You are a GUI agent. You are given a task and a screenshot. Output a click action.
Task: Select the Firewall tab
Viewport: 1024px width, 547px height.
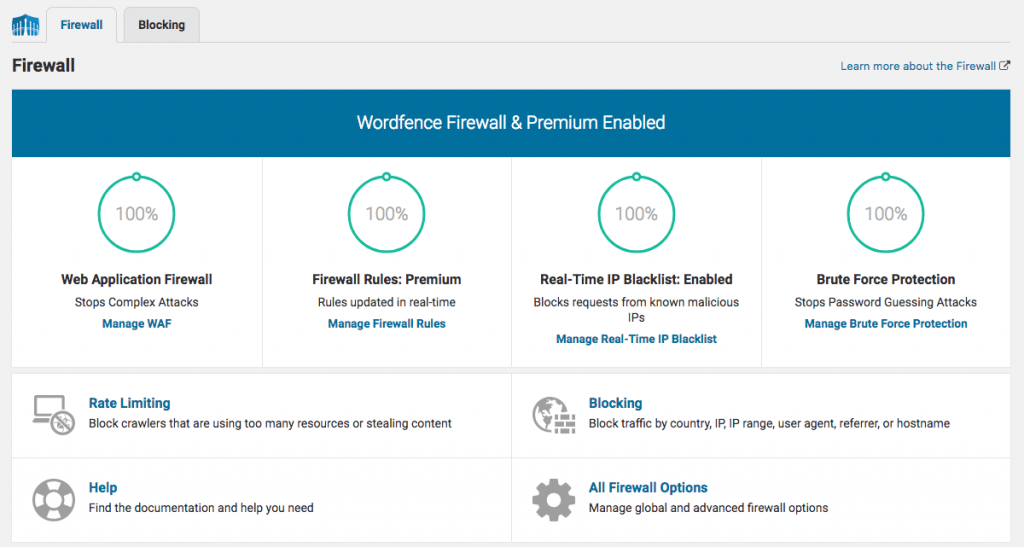click(x=81, y=25)
